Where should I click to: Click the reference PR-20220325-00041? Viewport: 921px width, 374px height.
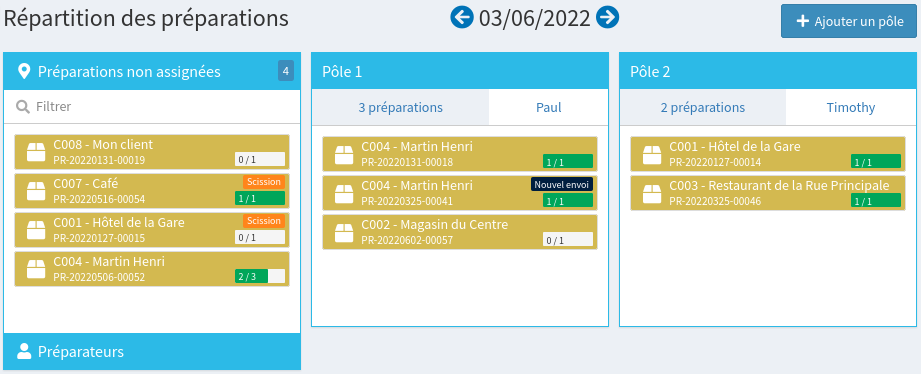tap(407, 201)
